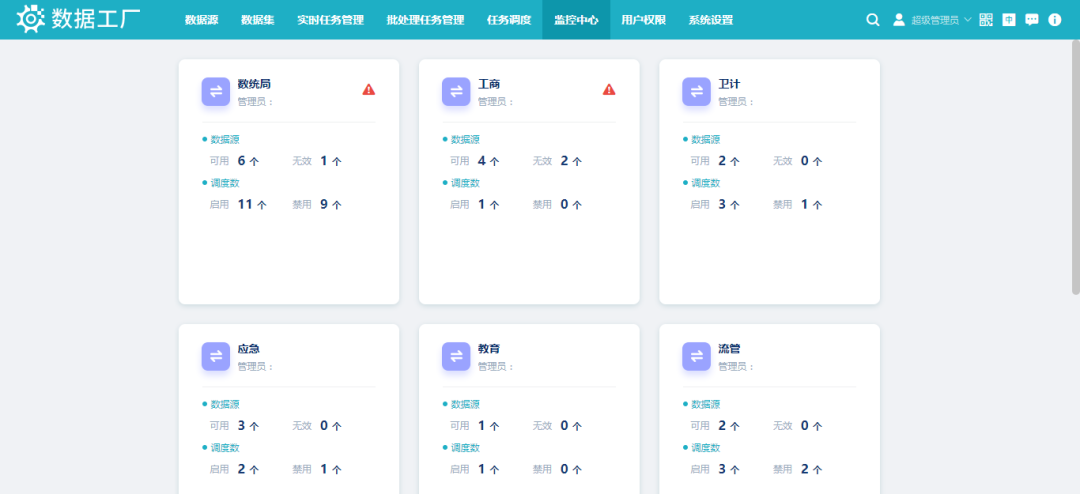Click the search magnifier icon
The height and width of the screenshot is (494, 1080).
tap(872, 20)
